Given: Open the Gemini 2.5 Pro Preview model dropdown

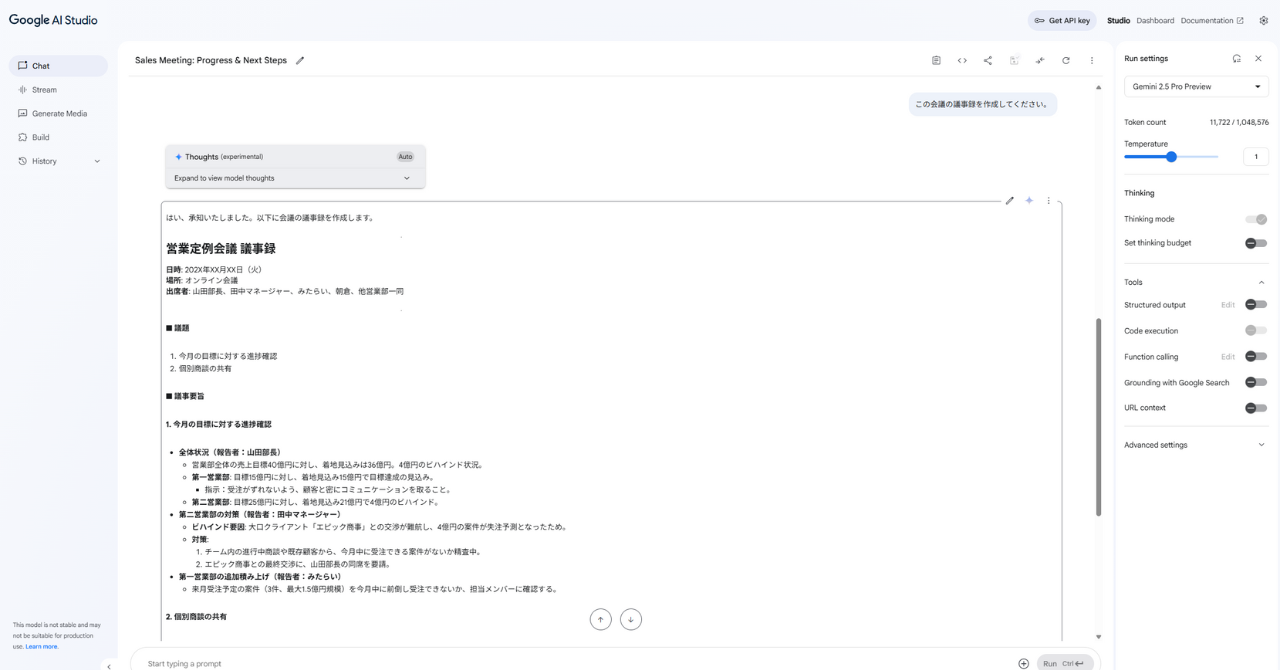Looking at the screenshot, I should [x=1196, y=87].
